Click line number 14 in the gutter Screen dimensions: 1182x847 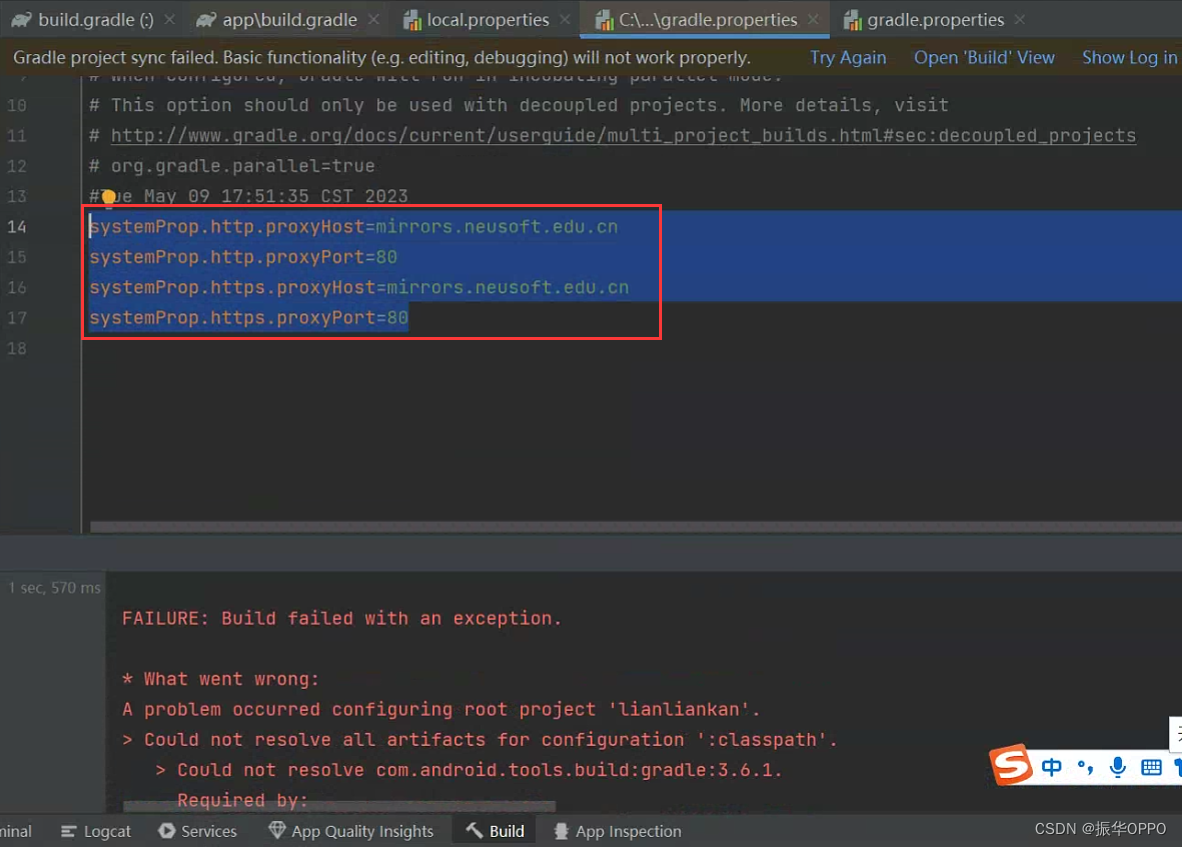18,226
